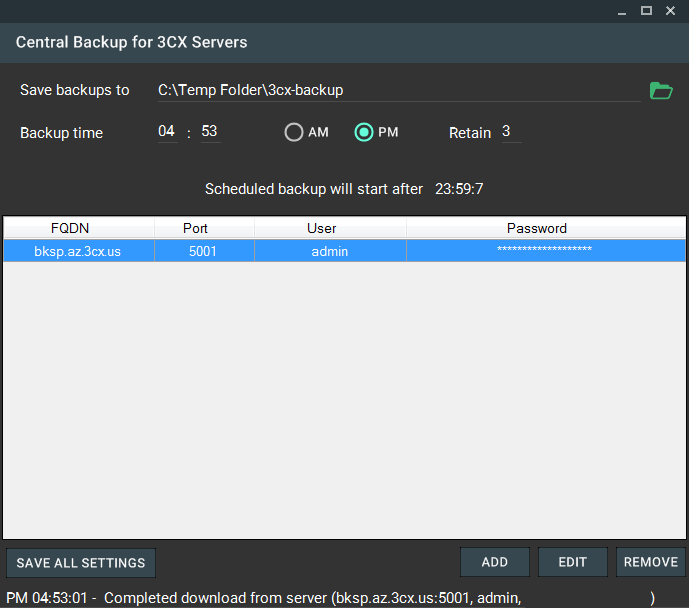This screenshot has width=689, height=608.
Task: Click the countdown timer 23:59:7
Action: coord(459,189)
